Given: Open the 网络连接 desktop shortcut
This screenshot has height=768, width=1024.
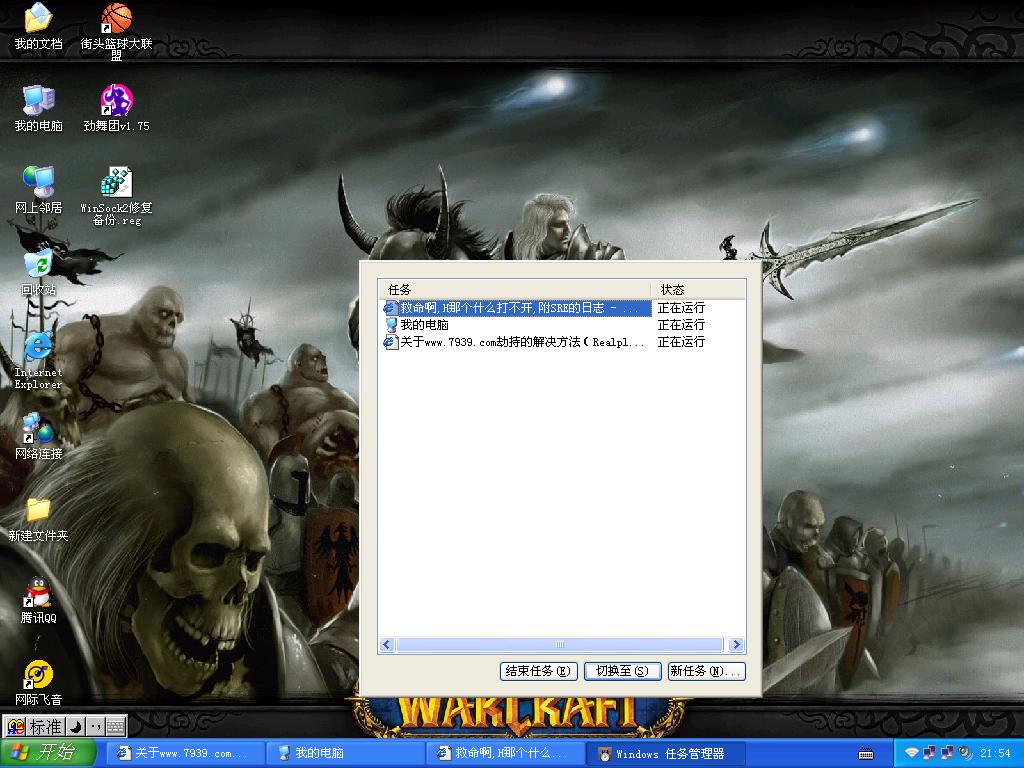Looking at the screenshot, I should (x=38, y=436).
